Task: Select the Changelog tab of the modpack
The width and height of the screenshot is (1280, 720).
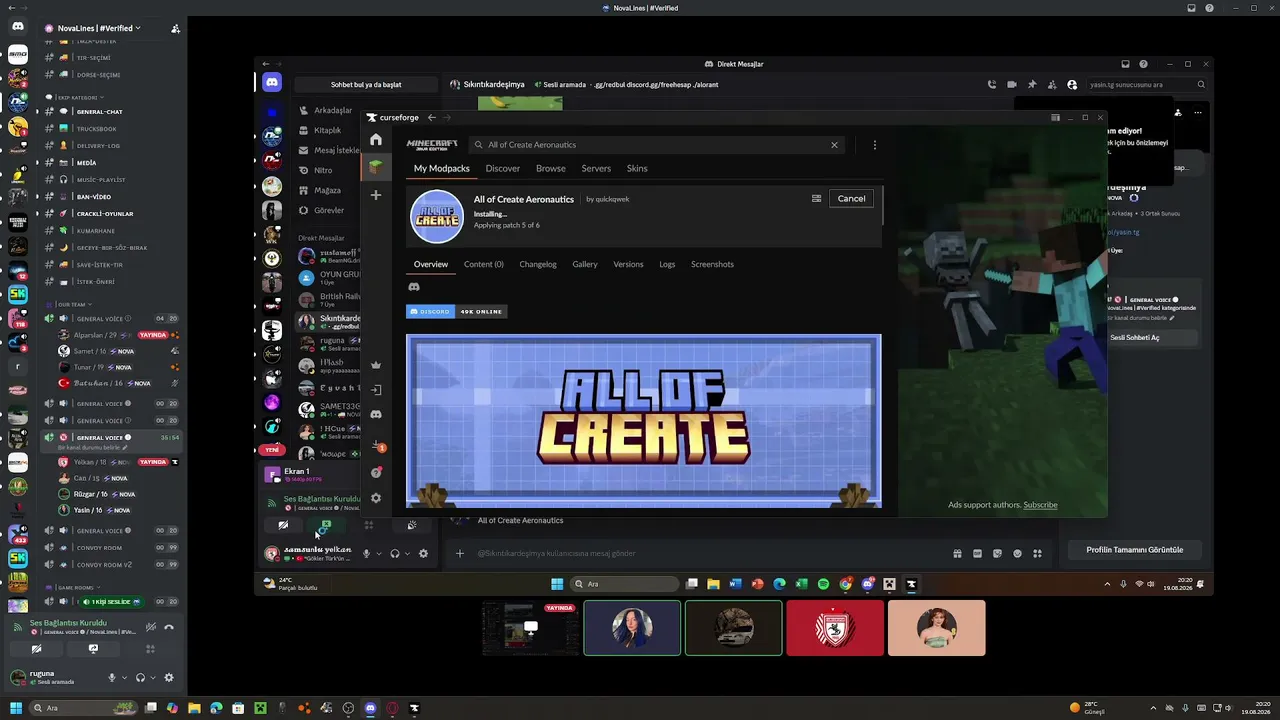Action: (x=538, y=264)
